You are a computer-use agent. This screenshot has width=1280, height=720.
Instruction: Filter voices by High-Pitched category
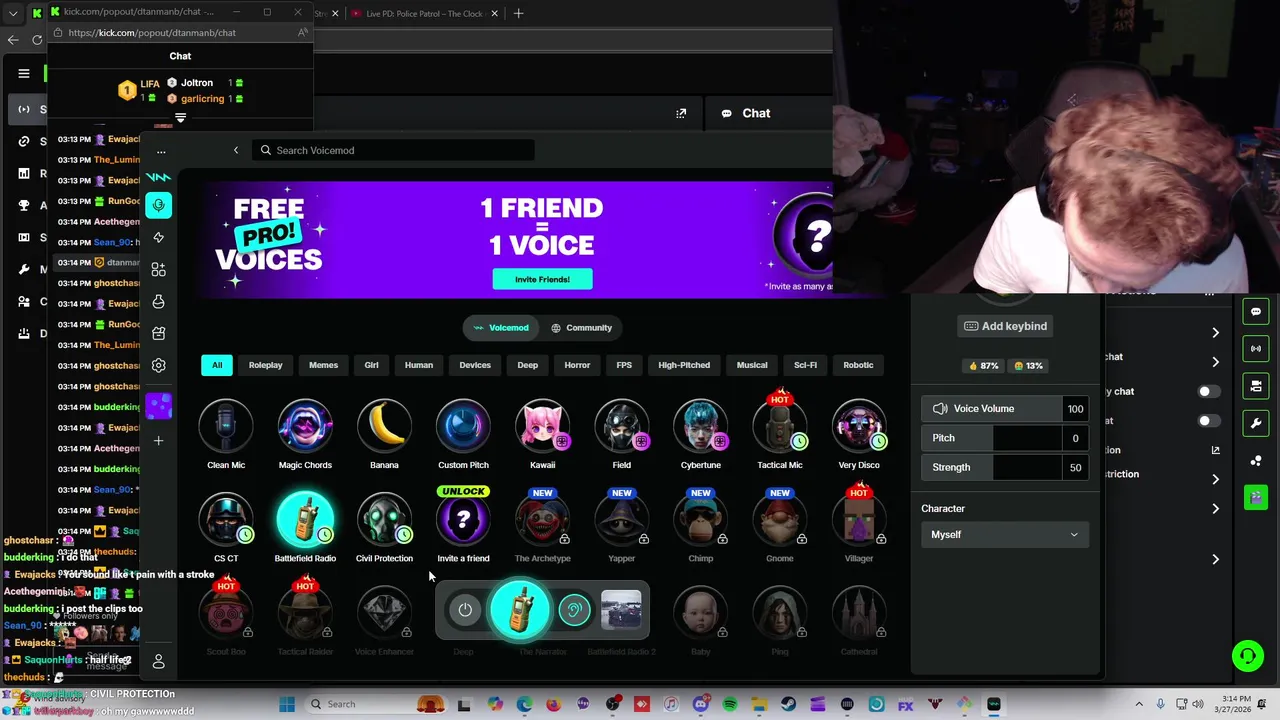click(x=684, y=365)
